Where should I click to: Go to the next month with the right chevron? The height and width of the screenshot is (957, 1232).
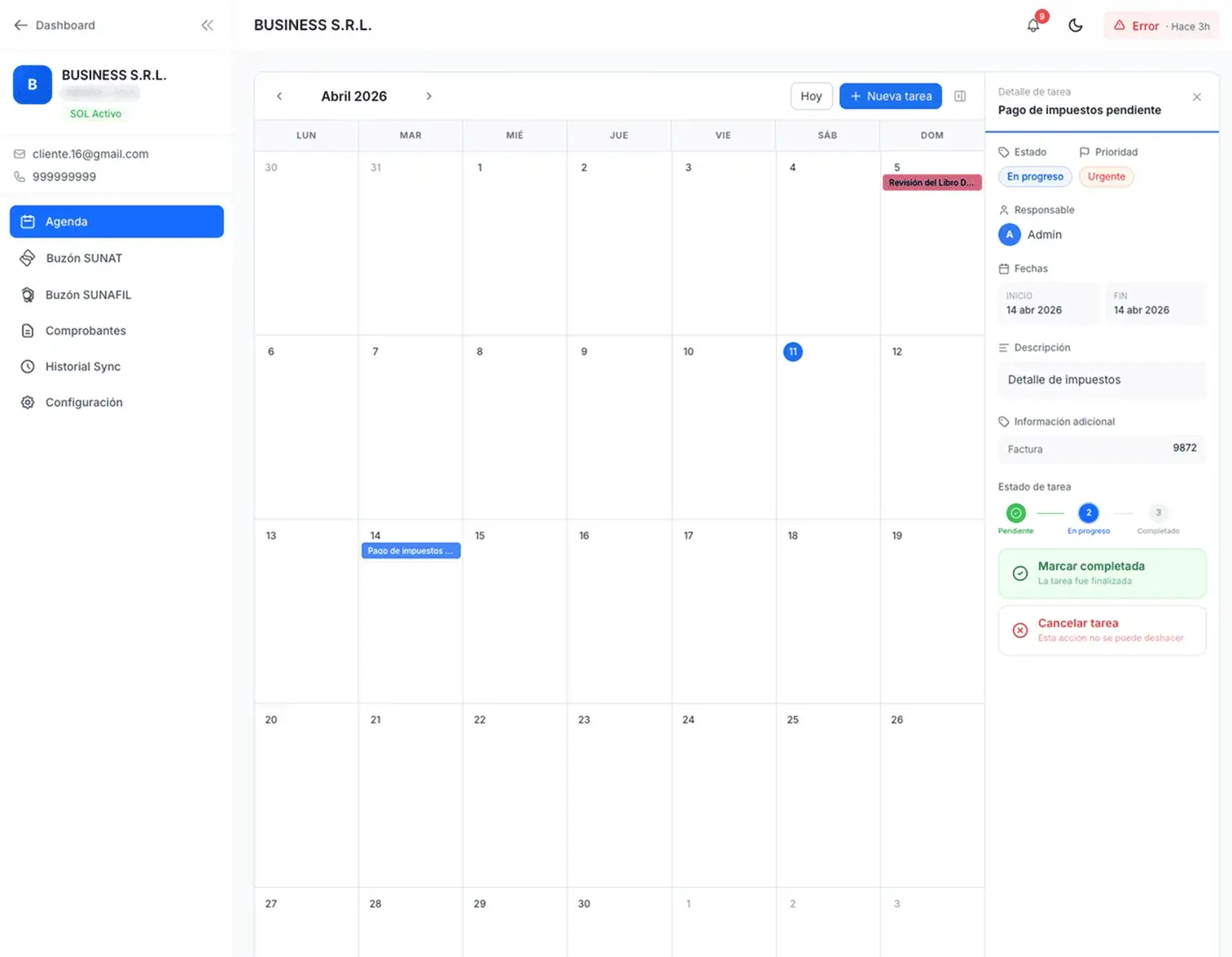coord(429,96)
